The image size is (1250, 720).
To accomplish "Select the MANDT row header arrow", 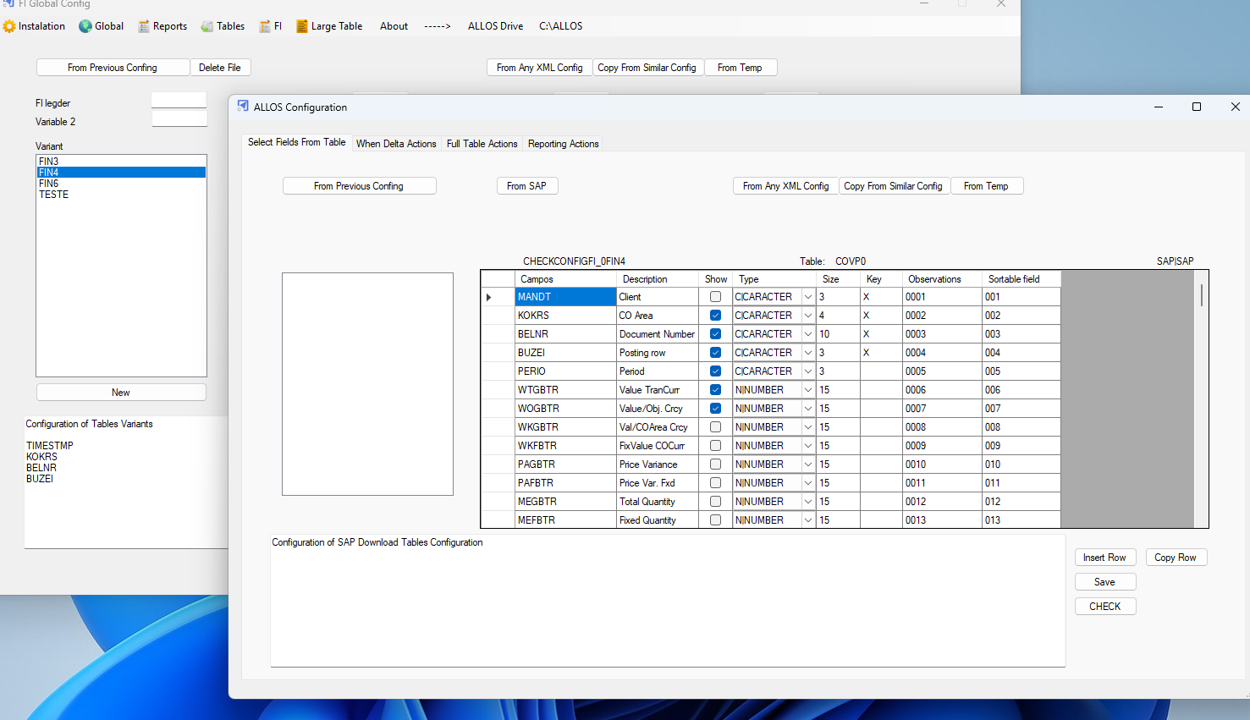I will click(489, 297).
